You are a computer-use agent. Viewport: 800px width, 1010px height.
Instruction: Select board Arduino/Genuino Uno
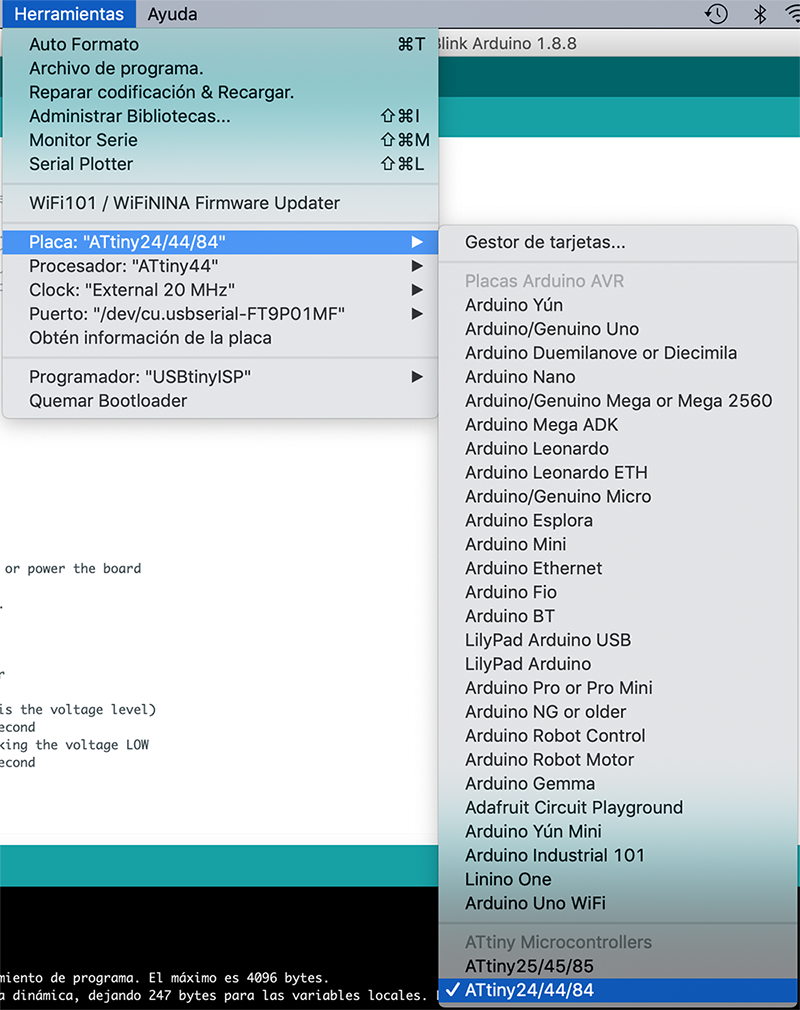618,329
